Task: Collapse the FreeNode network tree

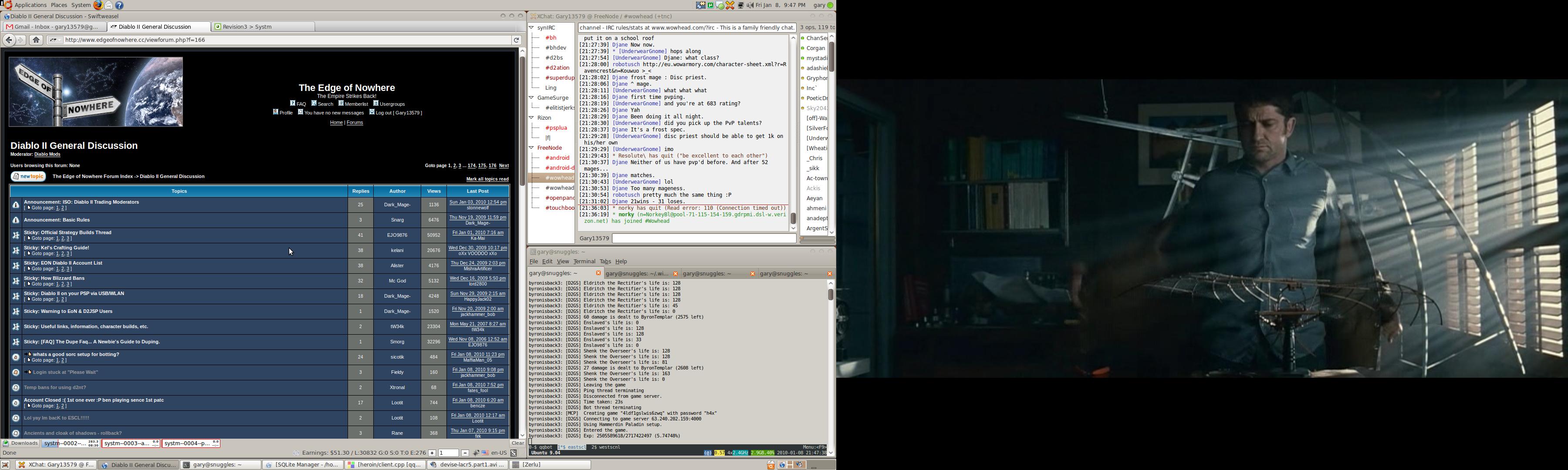Action: point(532,148)
